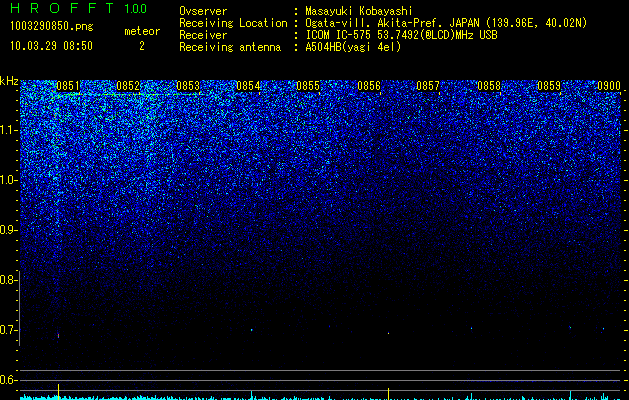Click the yellow detection spike below 0851

pos(59,392)
